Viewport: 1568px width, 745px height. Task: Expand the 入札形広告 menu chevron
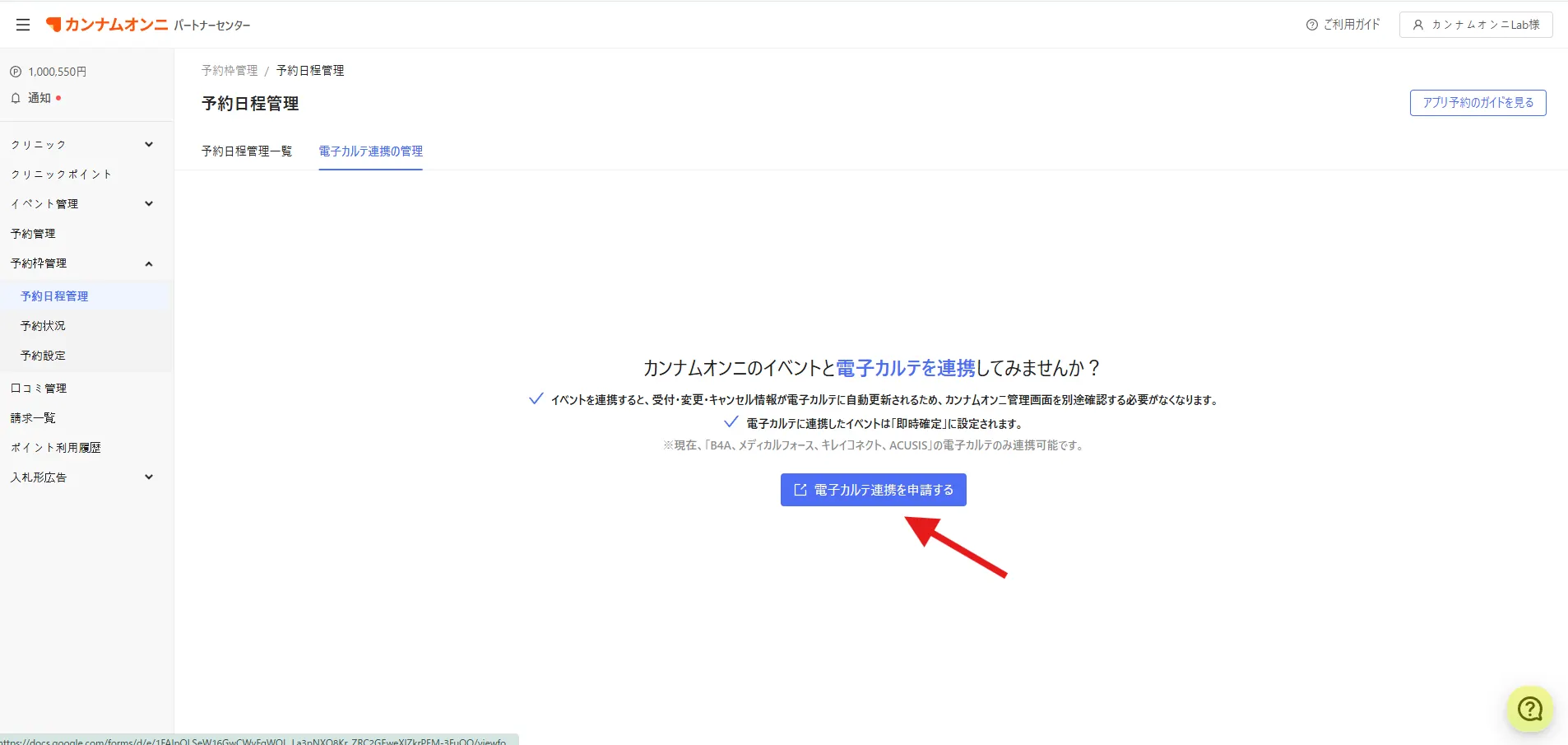click(149, 477)
